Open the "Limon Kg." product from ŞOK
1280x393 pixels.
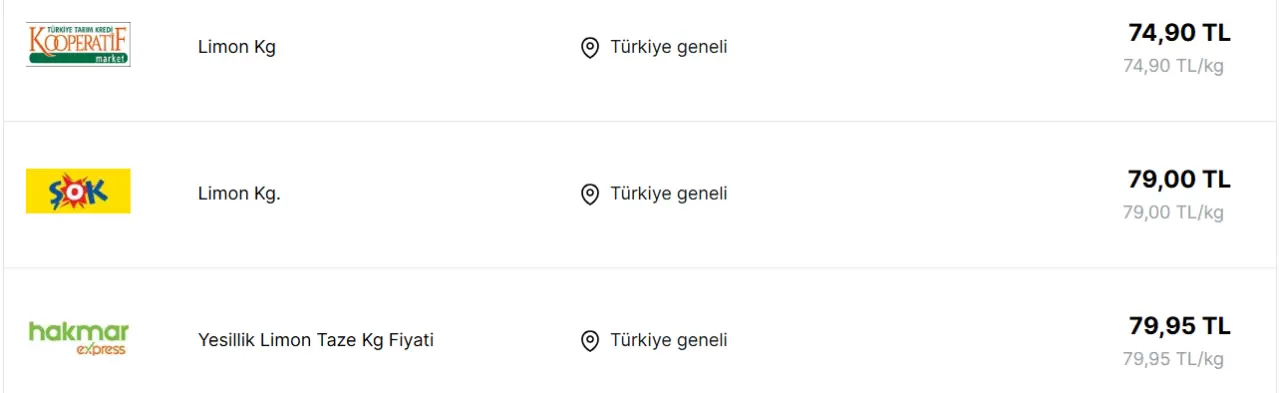coord(239,194)
